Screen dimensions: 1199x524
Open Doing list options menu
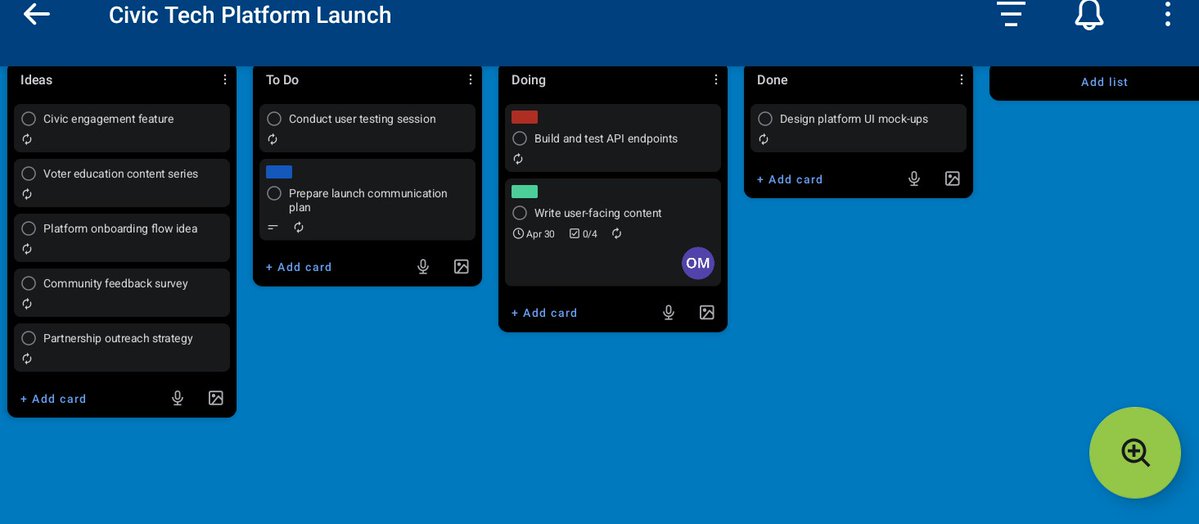pos(716,80)
